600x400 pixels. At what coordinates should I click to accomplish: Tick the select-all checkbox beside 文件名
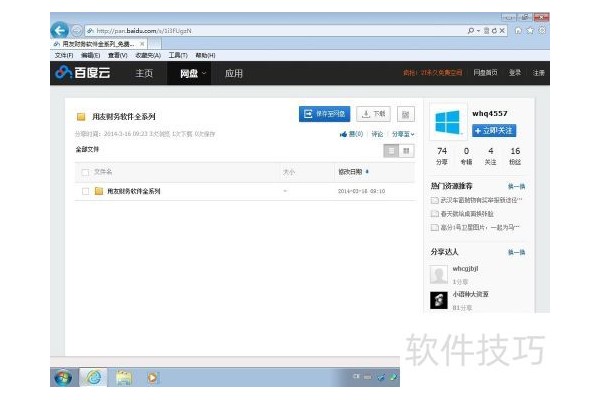pyautogui.click(x=85, y=172)
